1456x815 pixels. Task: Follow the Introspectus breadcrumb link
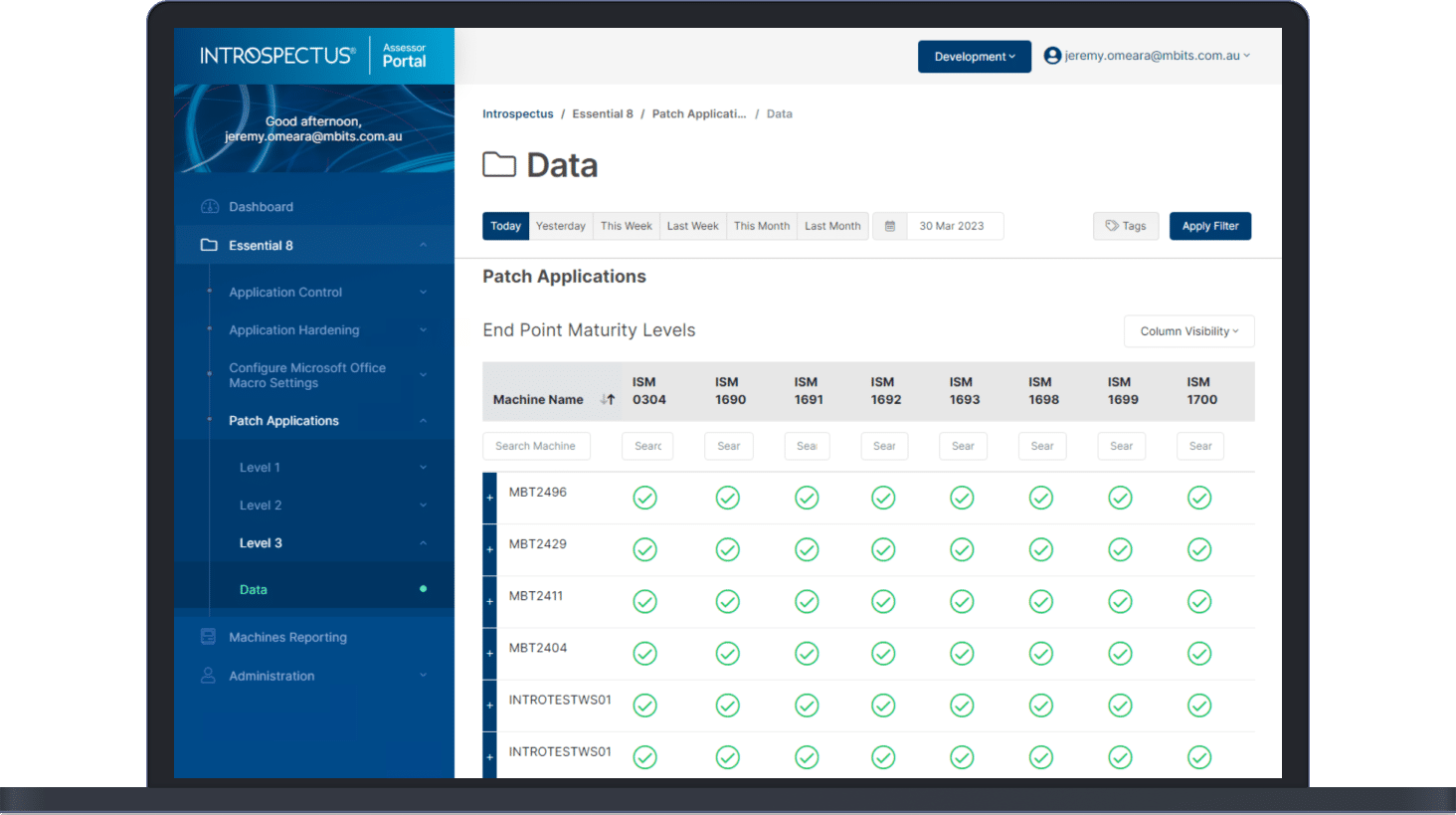coord(517,114)
